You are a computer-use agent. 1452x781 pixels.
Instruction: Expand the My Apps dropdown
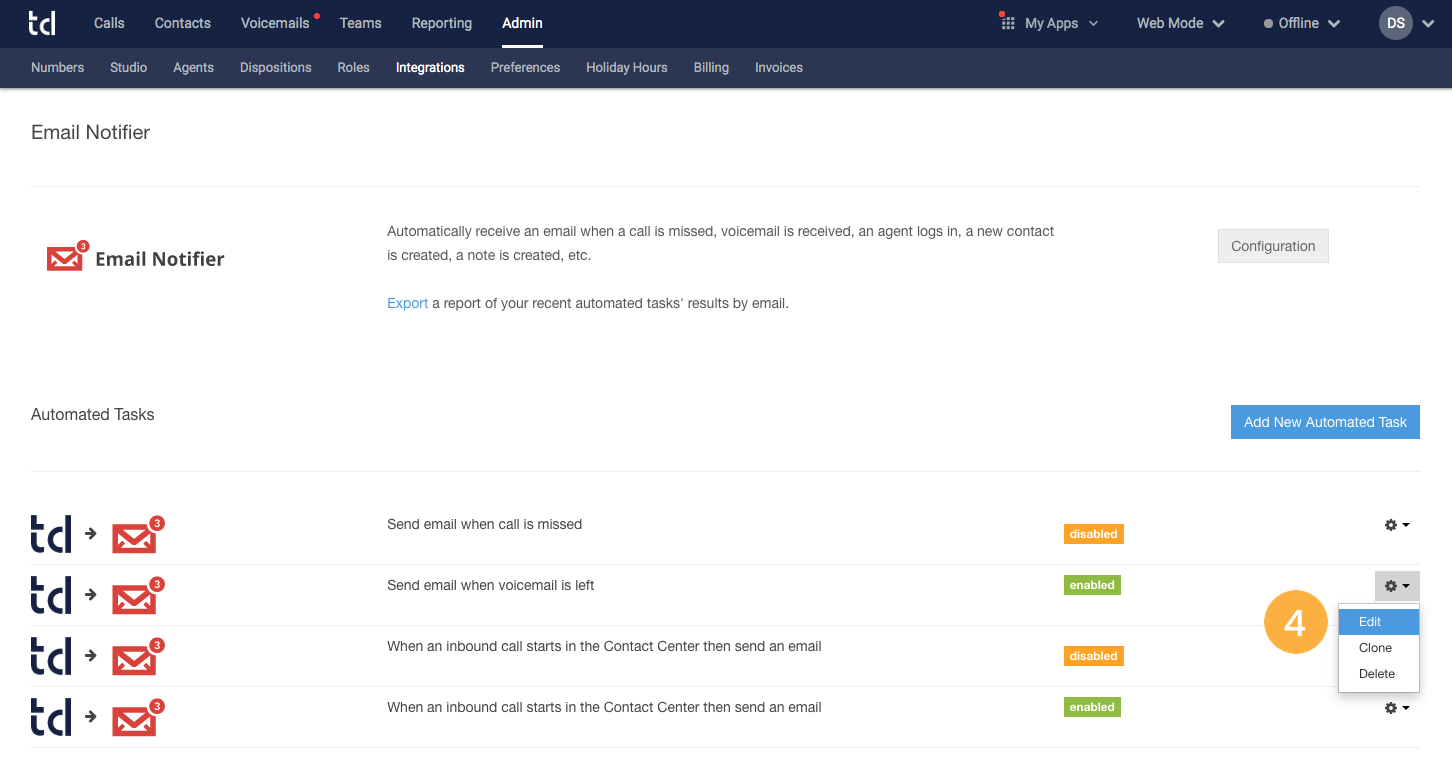tap(1061, 23)
